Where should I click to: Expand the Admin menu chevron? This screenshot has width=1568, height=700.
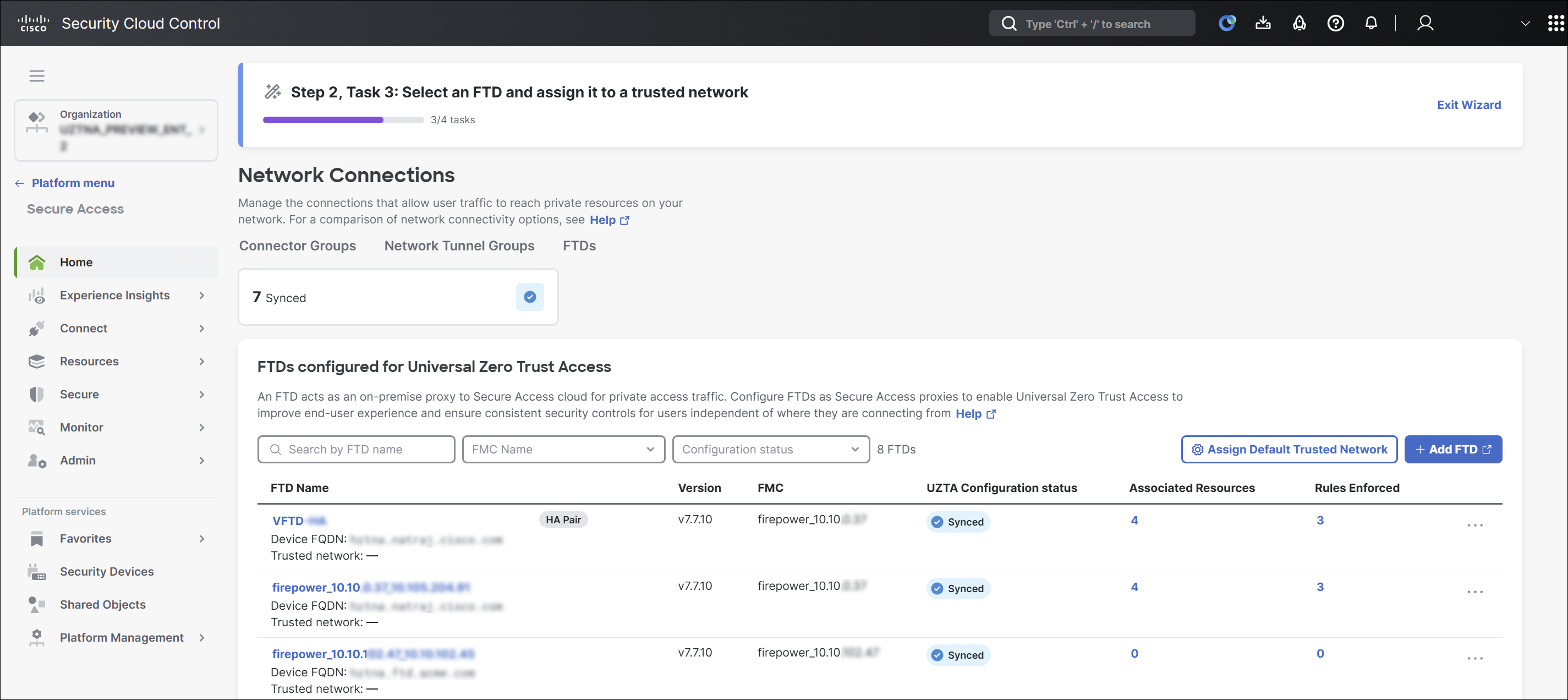201,461
